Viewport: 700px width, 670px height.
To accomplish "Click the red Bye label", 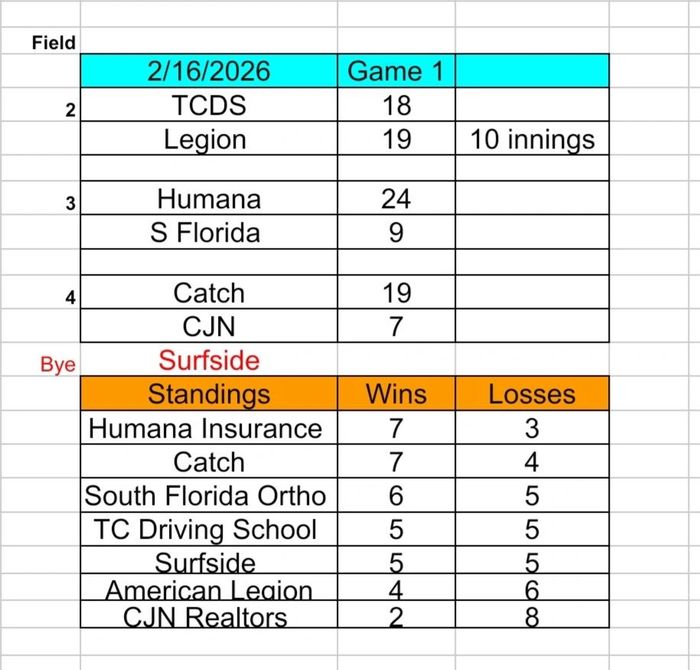I will 57,365.
